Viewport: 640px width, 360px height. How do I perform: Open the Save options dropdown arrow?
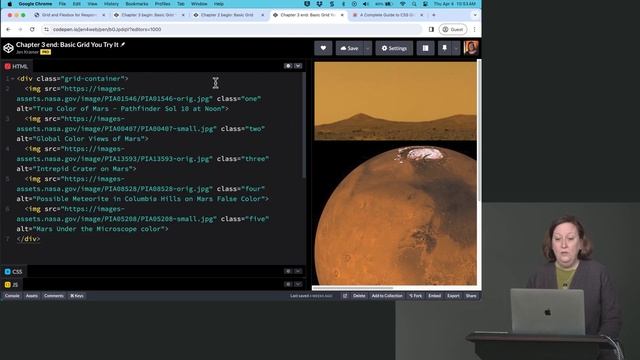coord(368,48)
